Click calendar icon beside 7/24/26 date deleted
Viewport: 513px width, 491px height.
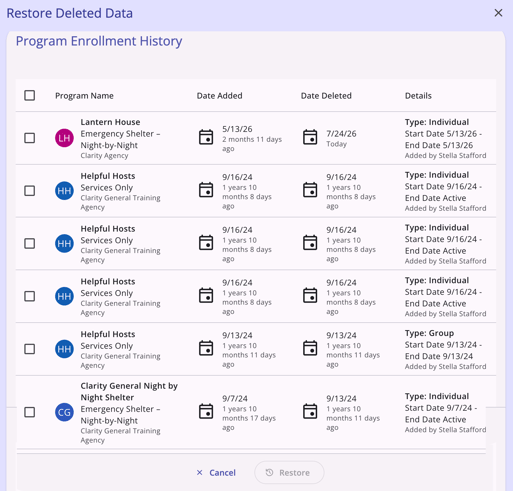[310, 137]
